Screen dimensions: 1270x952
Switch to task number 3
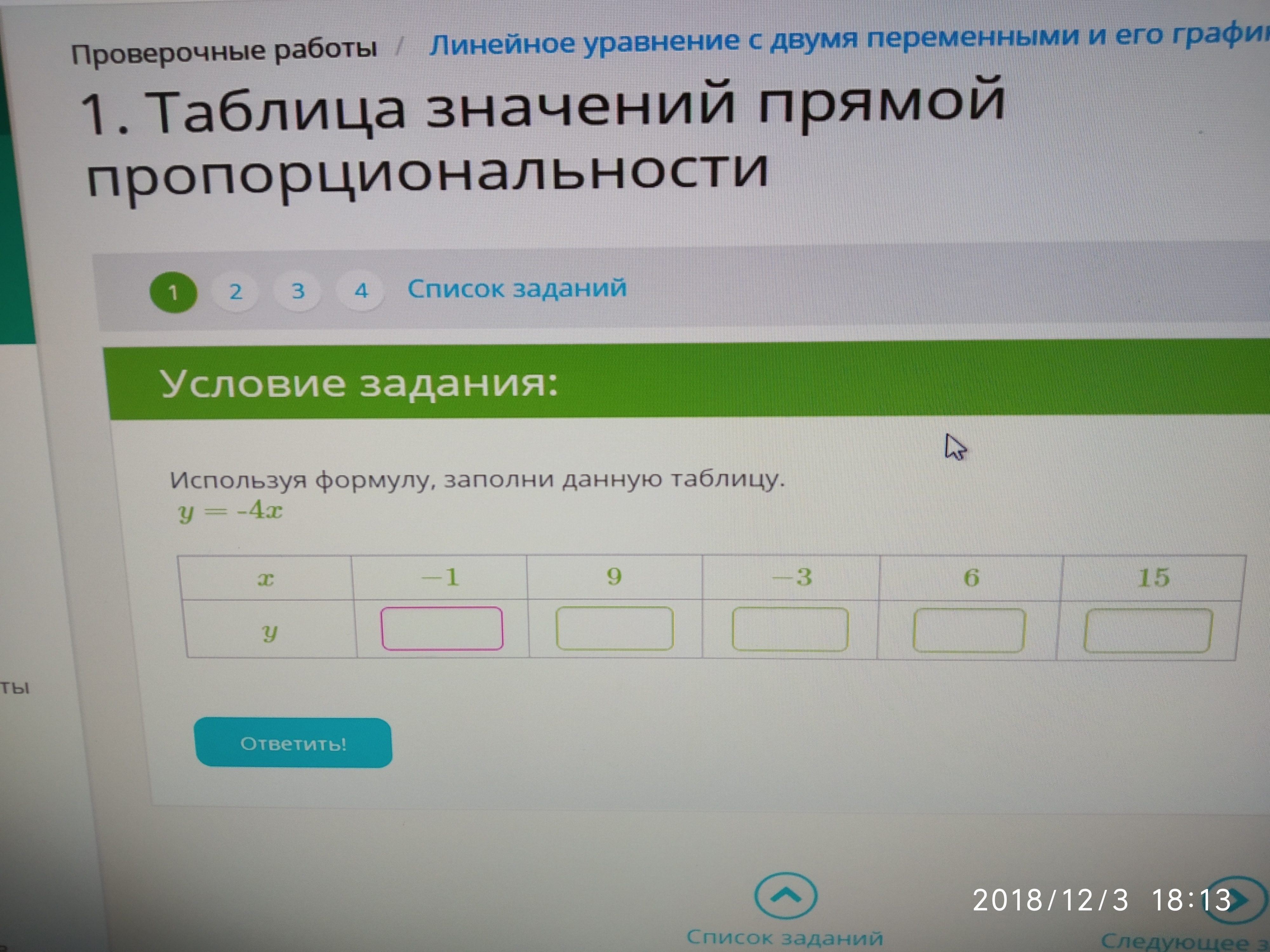(298, 291)
